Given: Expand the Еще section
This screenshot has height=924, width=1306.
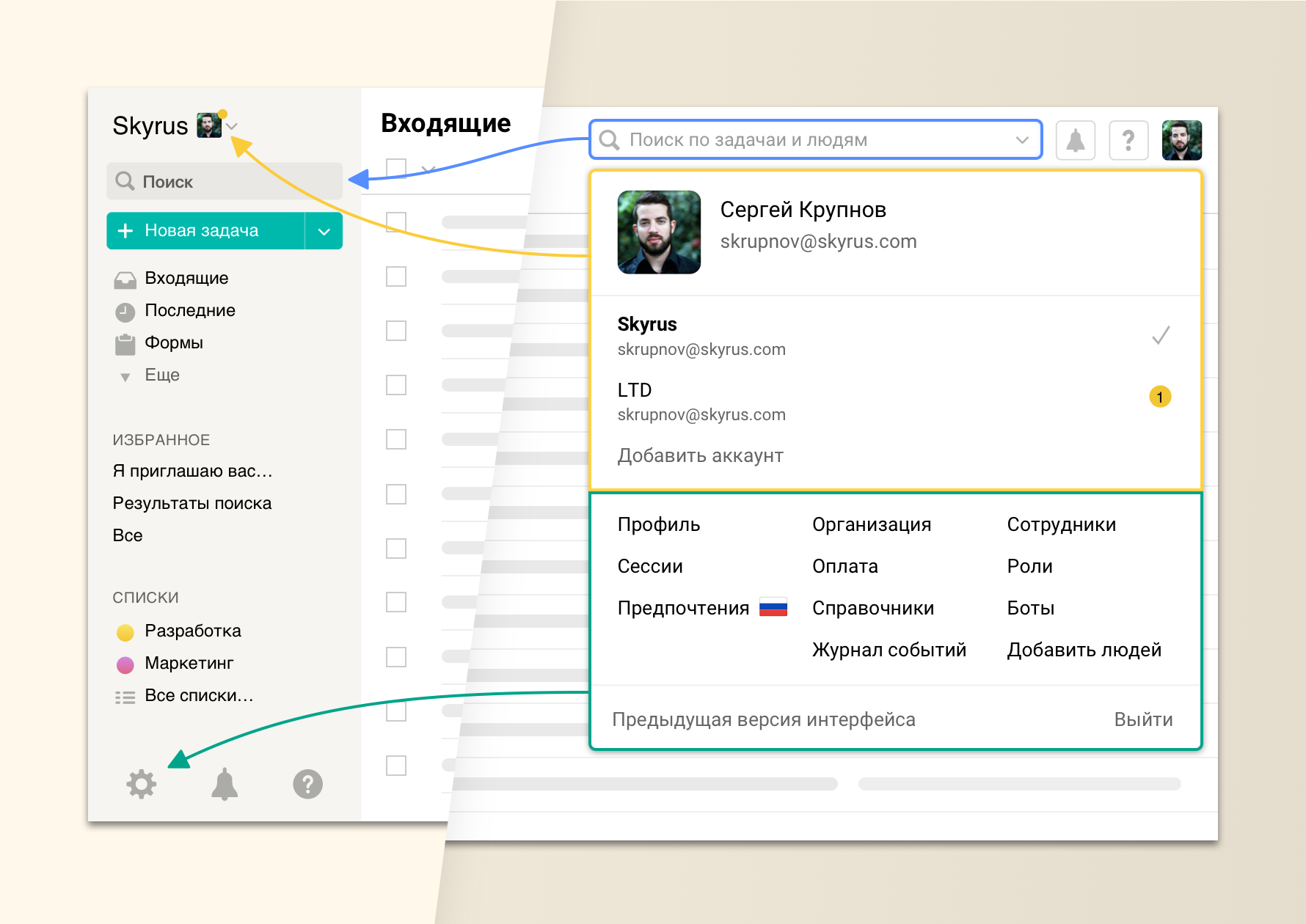Looking at the screenshot, I should click(x=162, y=375).
